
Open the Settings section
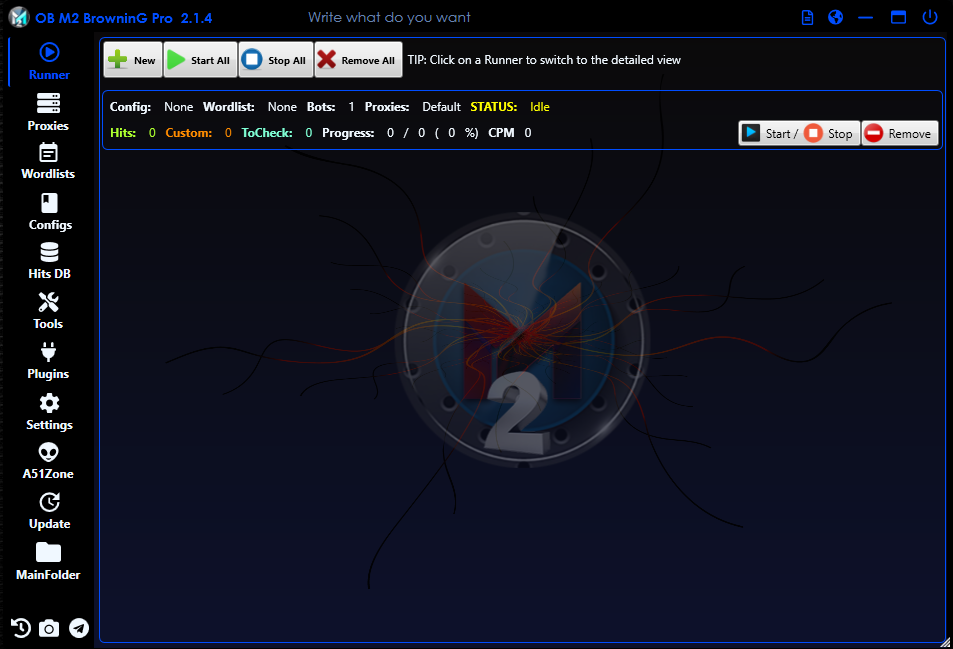49,412
